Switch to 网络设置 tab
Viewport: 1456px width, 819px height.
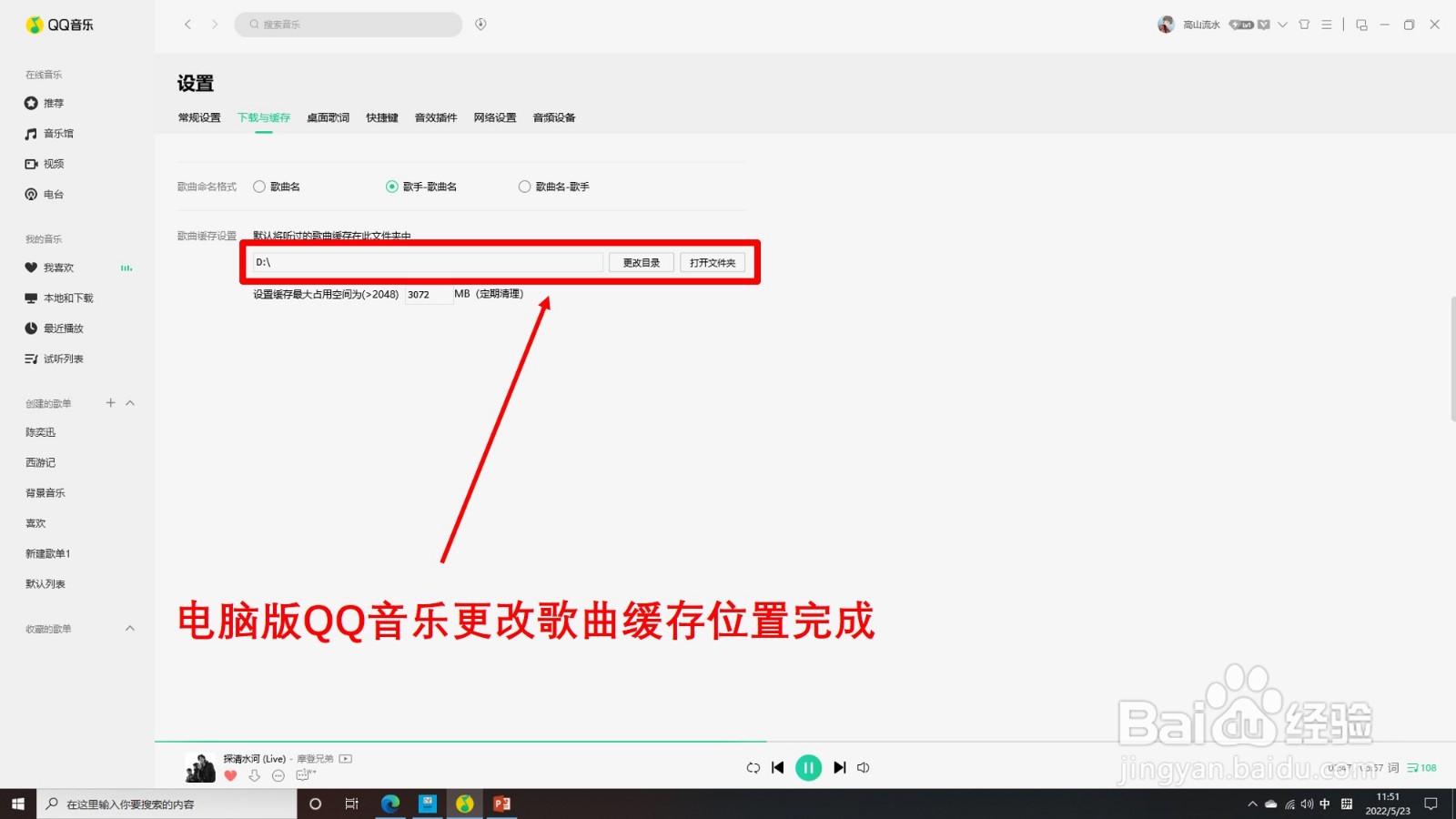pos(495,117)
